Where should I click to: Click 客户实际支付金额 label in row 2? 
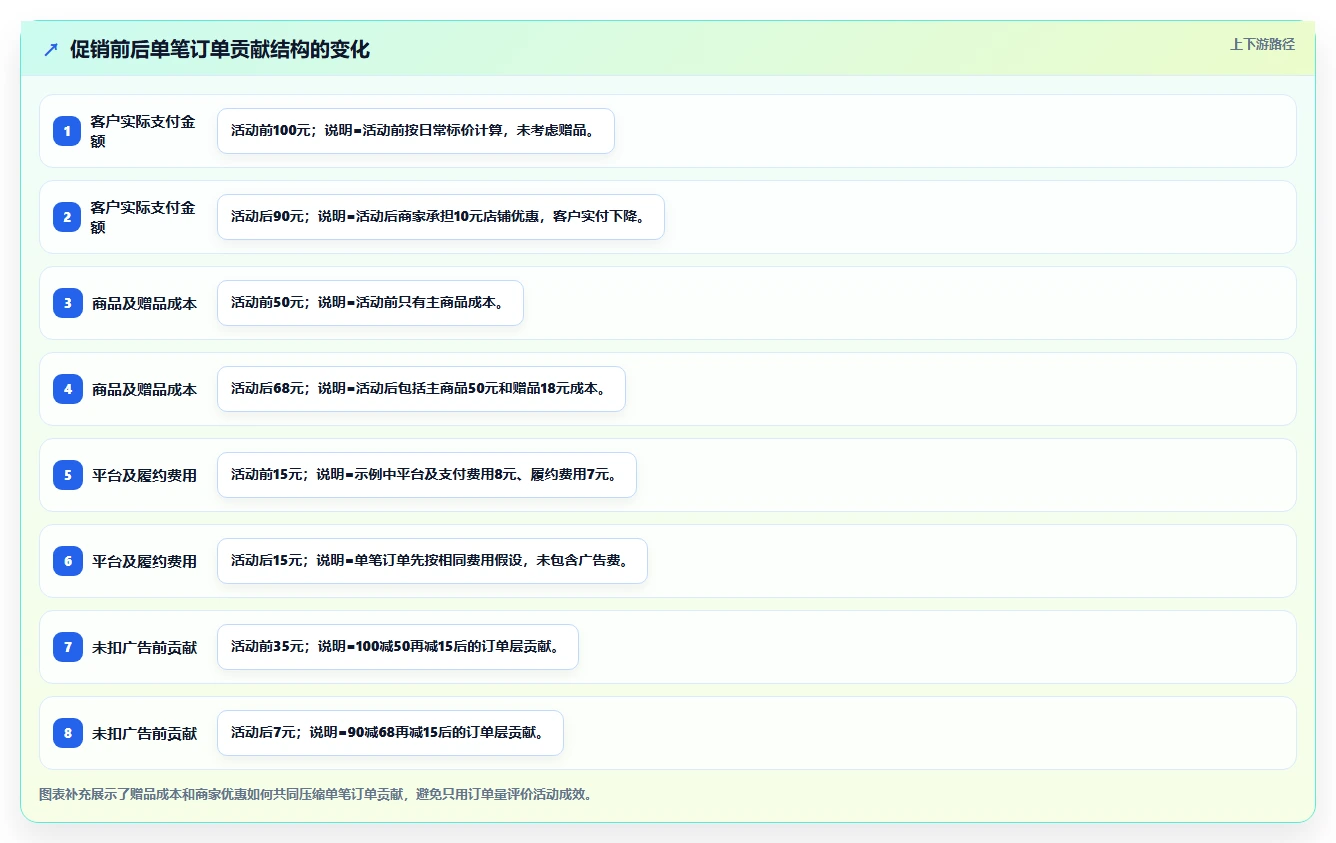143,217
